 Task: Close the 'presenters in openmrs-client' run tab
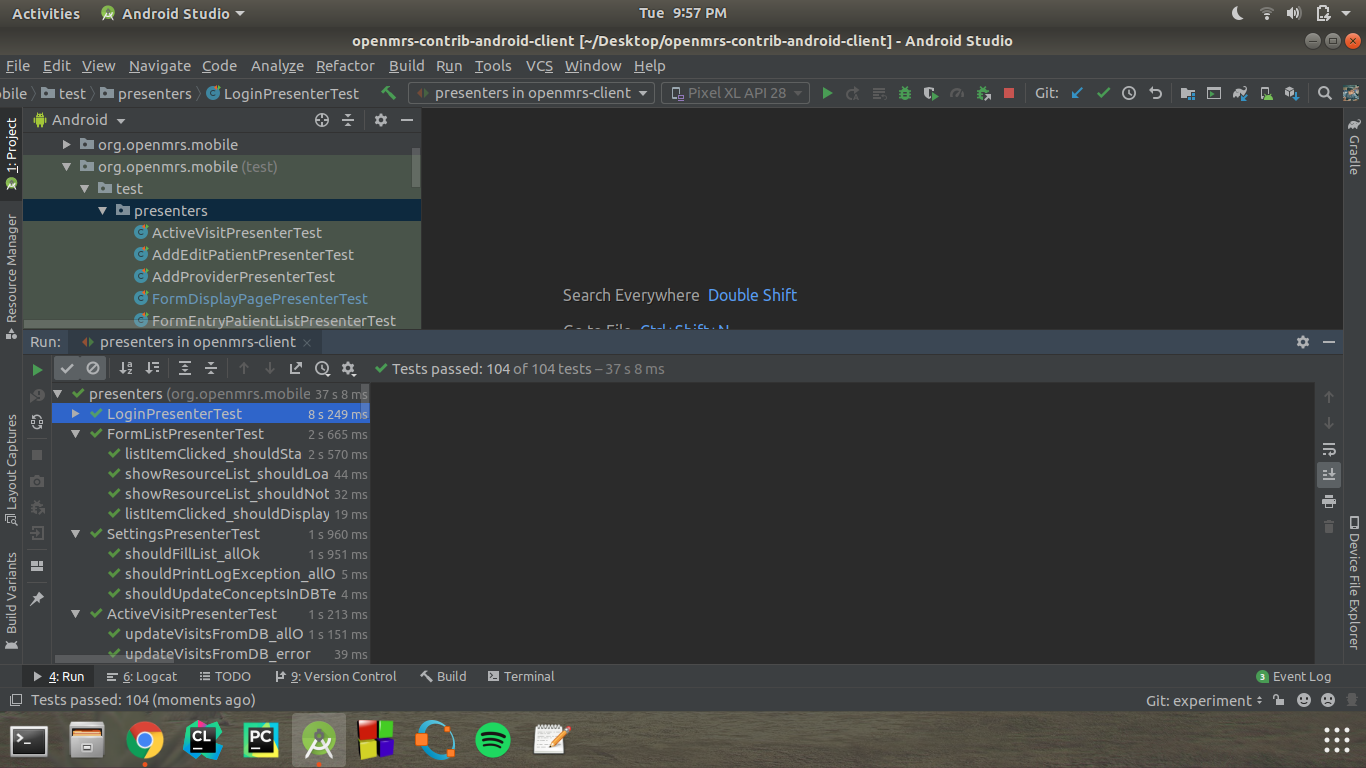(307, 342)
